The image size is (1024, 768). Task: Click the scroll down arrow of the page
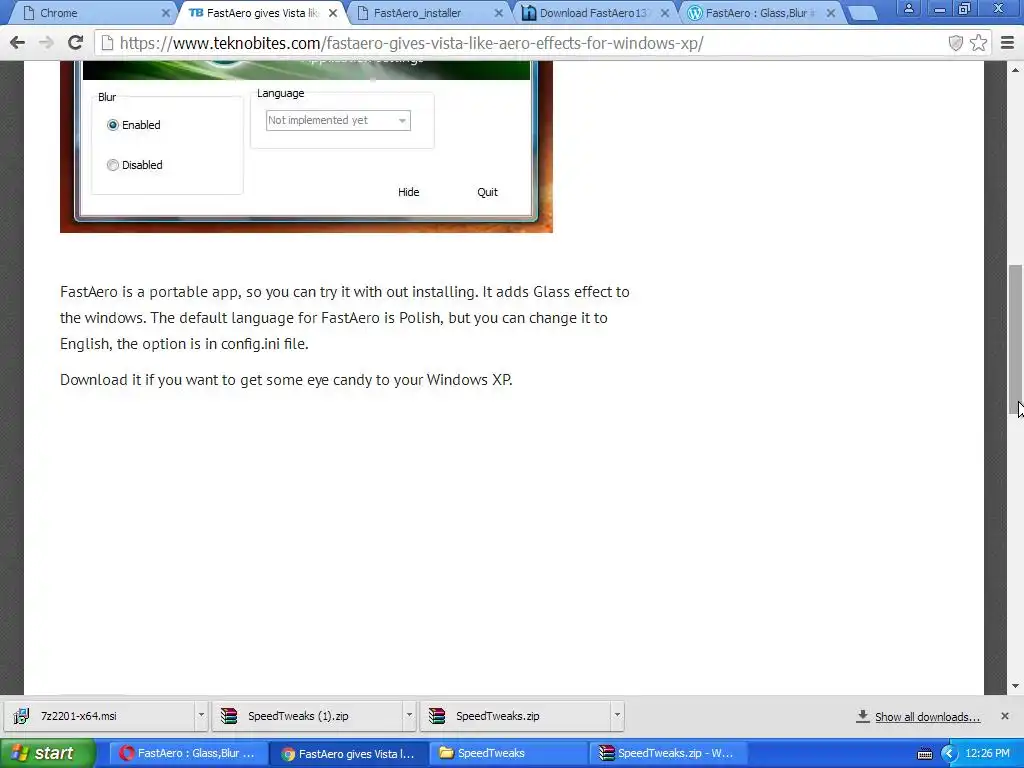tap(1016, 686)
